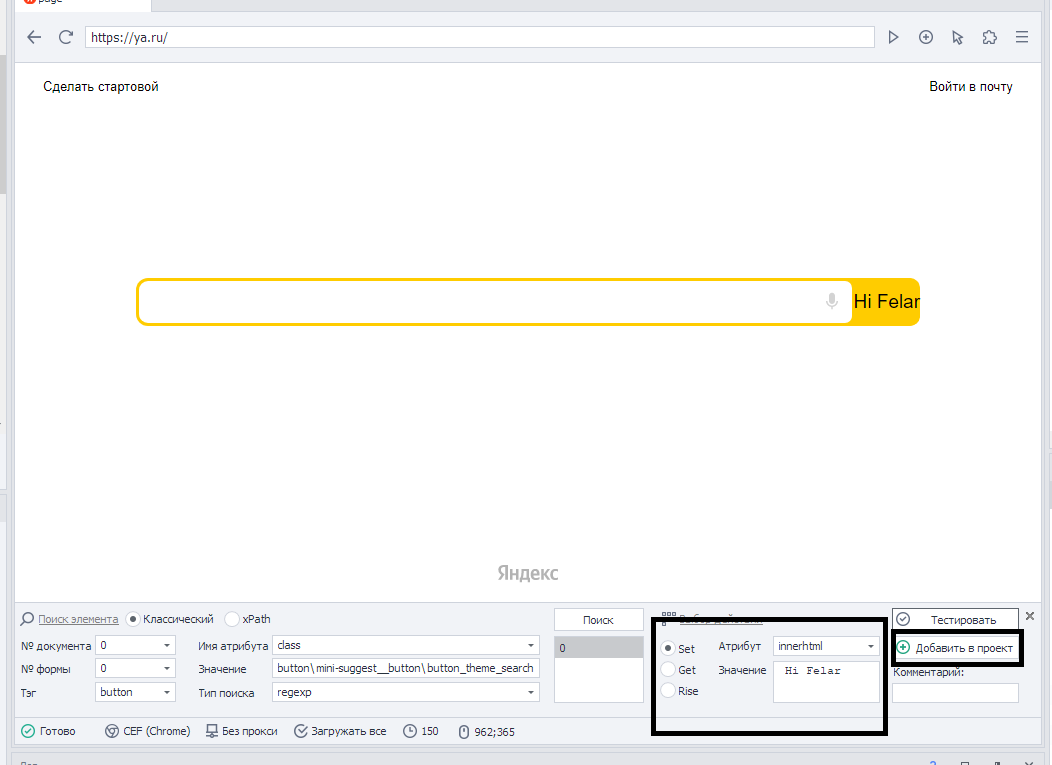
Task: Click the 962;365 coordinates text
Action: (494, 731)
